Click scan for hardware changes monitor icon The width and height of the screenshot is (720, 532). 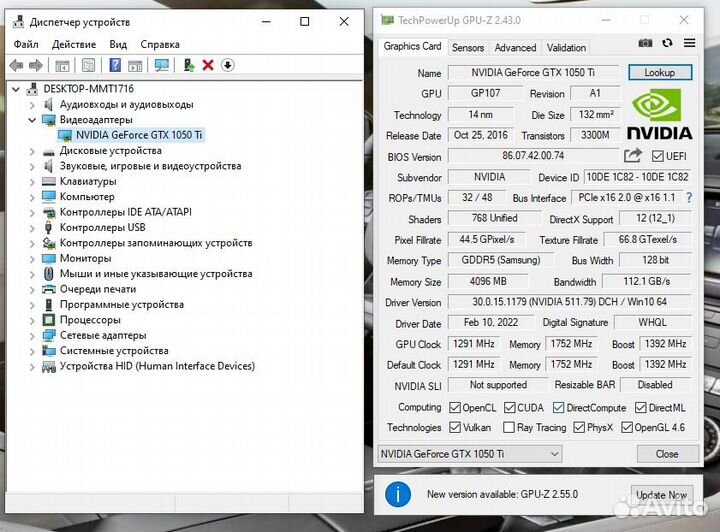[160, 65]
